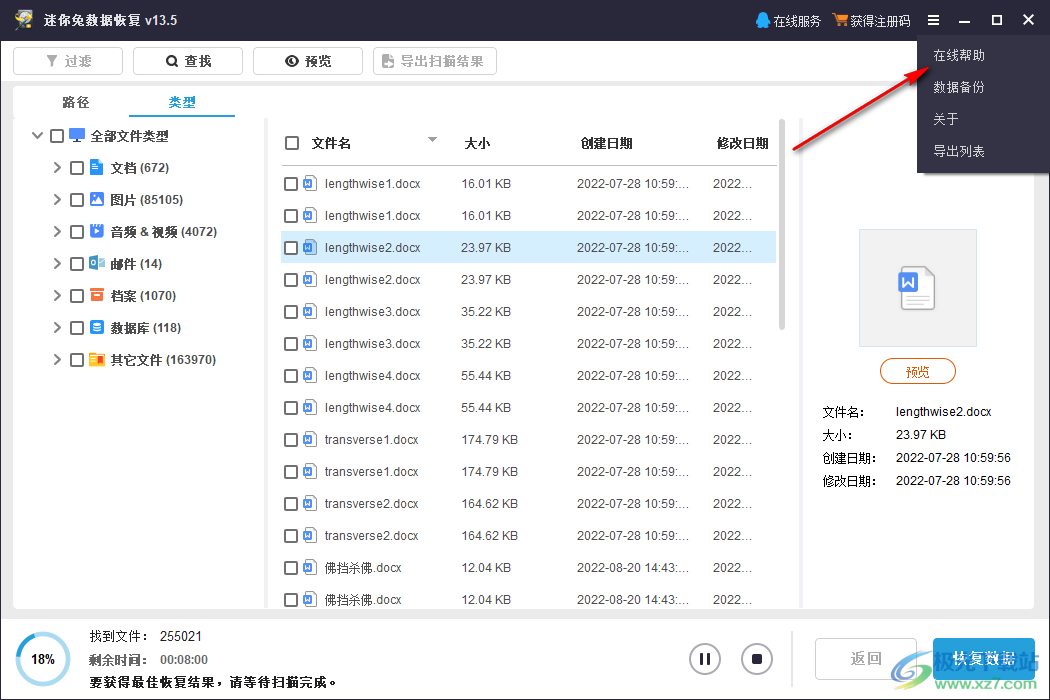Pause the scan with the pause icon
1050x700 pixels.
coord(705,658)
